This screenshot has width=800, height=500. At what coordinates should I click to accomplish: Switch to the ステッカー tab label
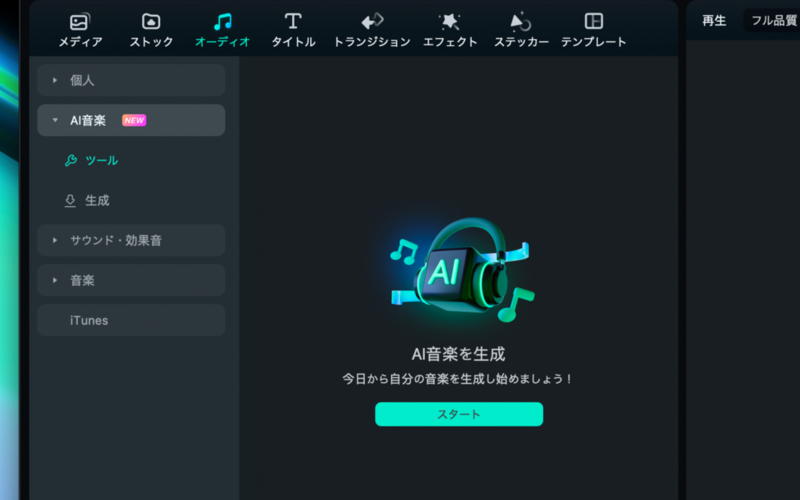click(521, 42)
